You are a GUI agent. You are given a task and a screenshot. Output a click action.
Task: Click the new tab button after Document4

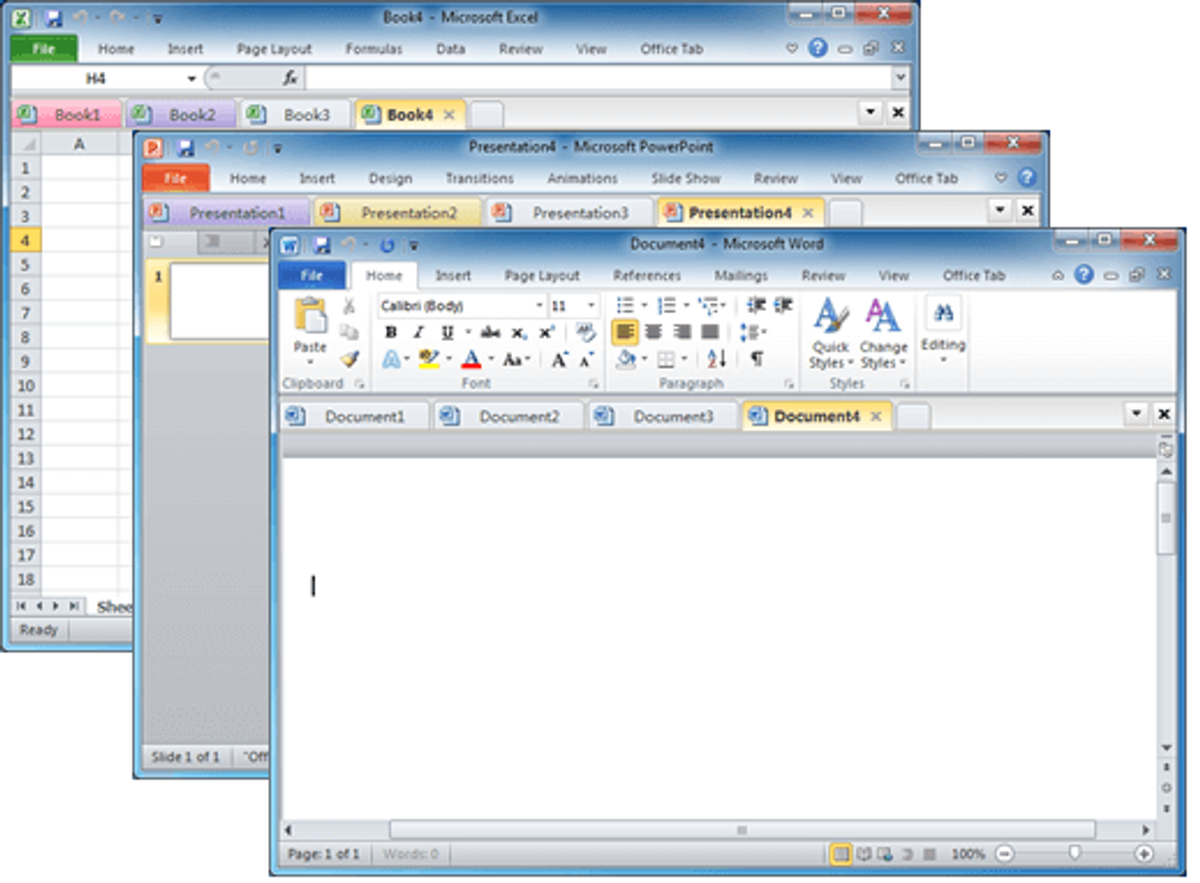[912, 417]
